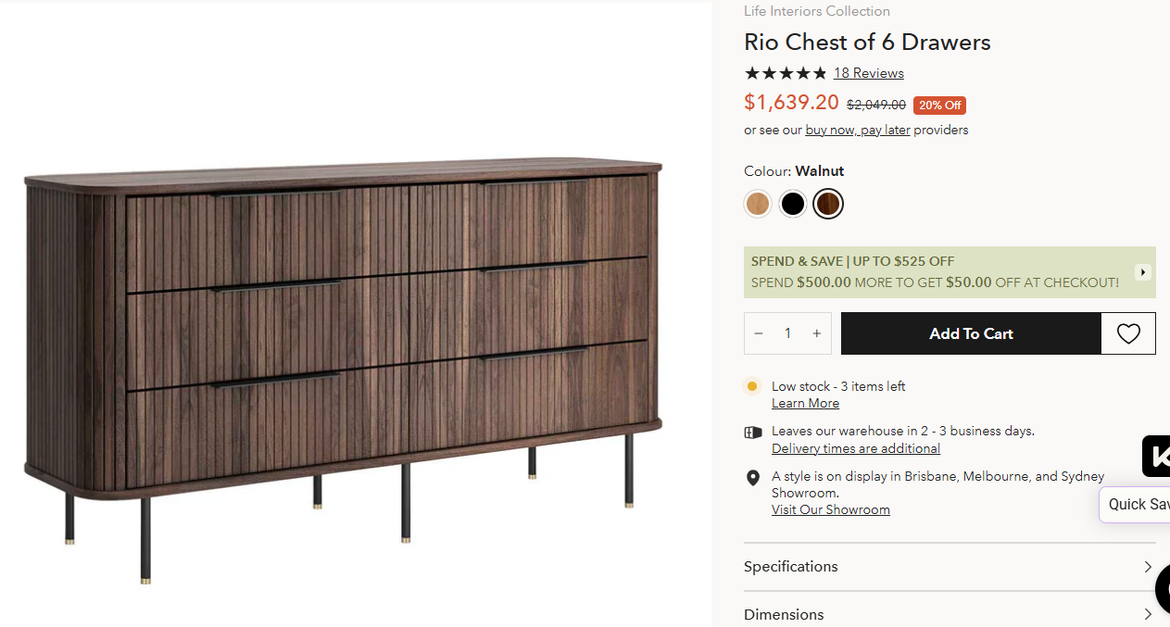Click the plus quantity icon
This screenshot has height=627, width=1170.
point(817,334)
